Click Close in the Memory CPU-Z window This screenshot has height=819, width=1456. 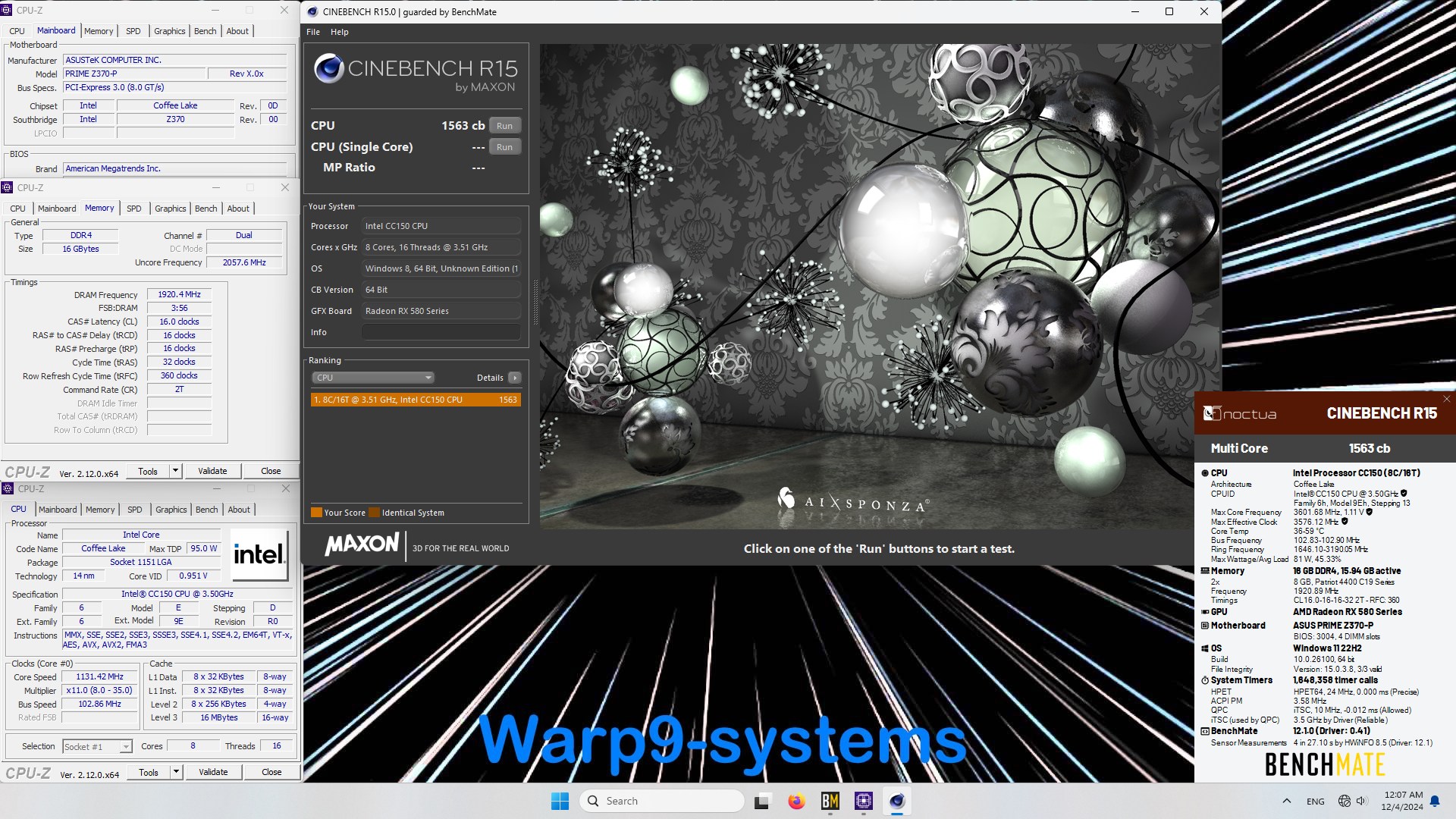click(x=271, y=471)
